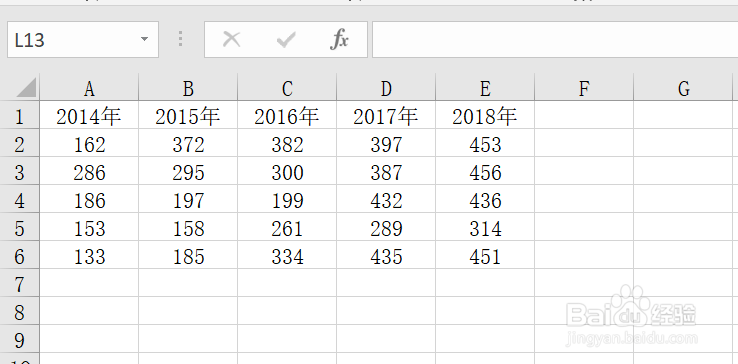Viewport: 738px width, 364px height.
Task: Select column G header
Action: coord(683,88)
